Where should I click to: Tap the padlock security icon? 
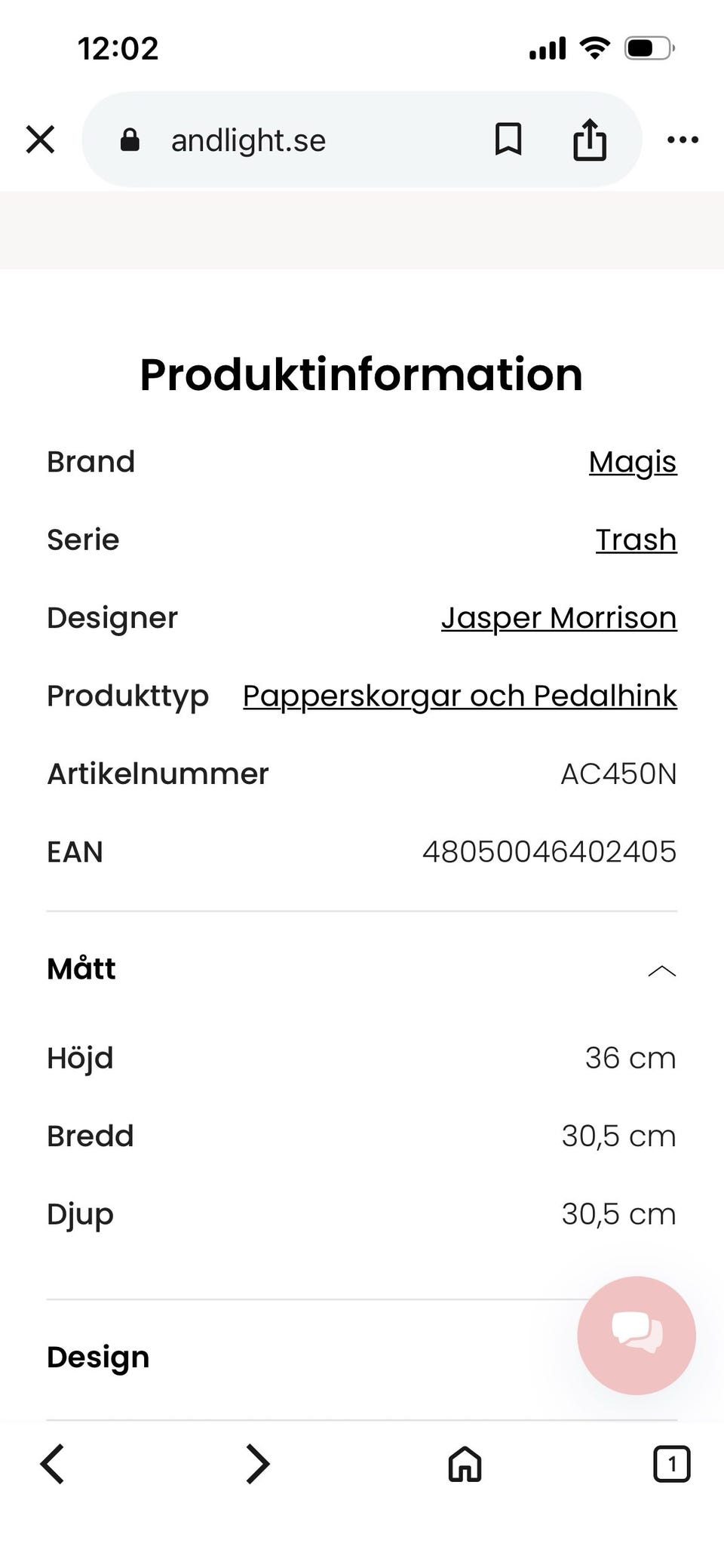point(130,140)
